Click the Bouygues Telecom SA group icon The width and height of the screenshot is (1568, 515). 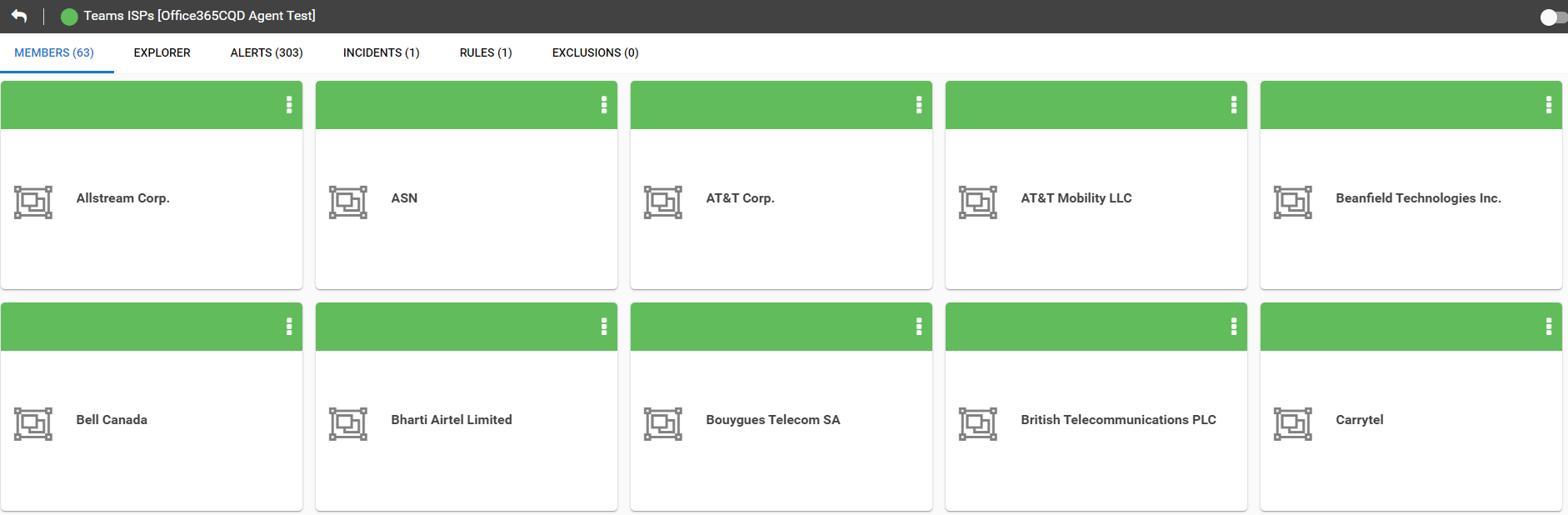(x=663, y=424)
